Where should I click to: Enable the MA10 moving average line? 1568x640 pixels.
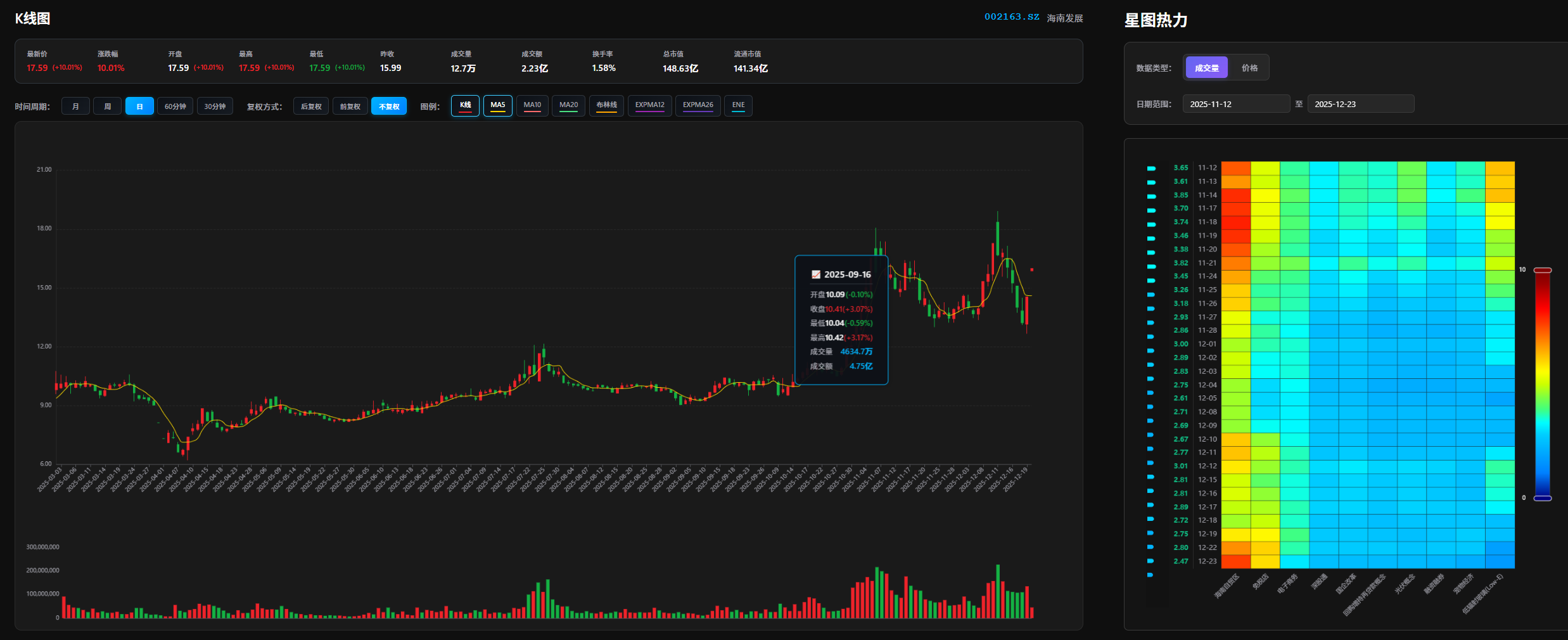(532, 106)
